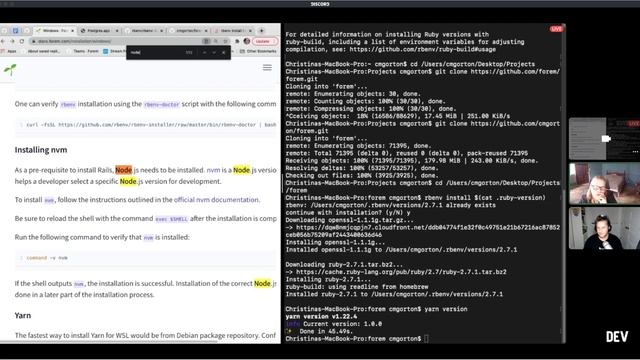Viewport: 640px width, 360px height.
Task: Click the Yarn heading
Action: pyautogui.click(x=23, y=315)
